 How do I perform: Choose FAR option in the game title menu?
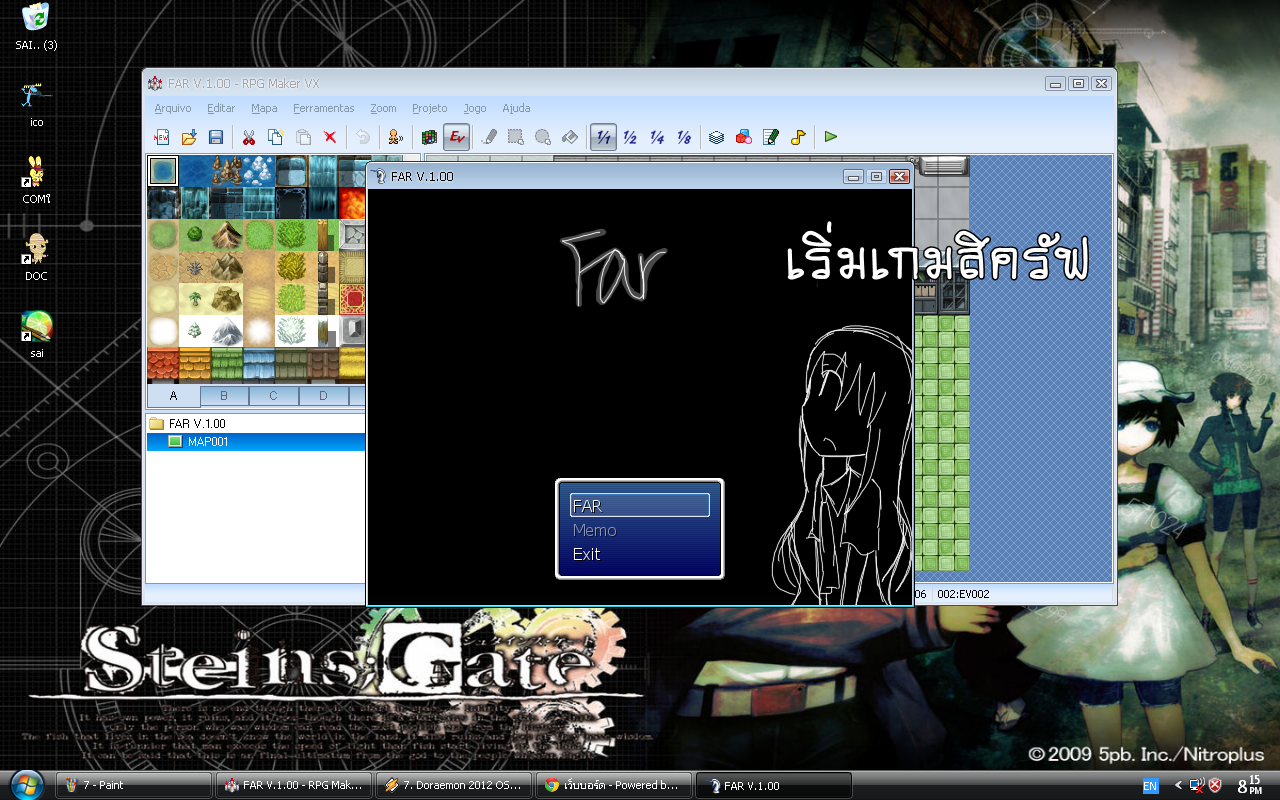point(639,506)
